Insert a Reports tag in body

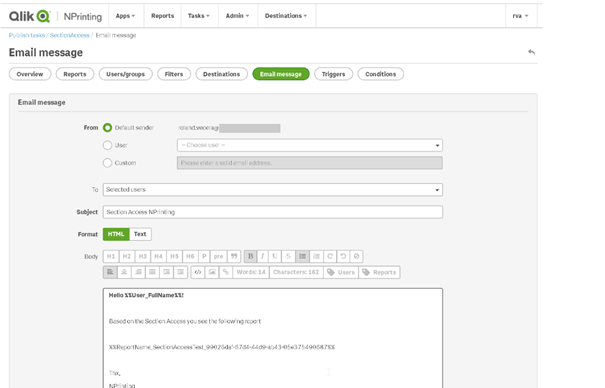379,272
